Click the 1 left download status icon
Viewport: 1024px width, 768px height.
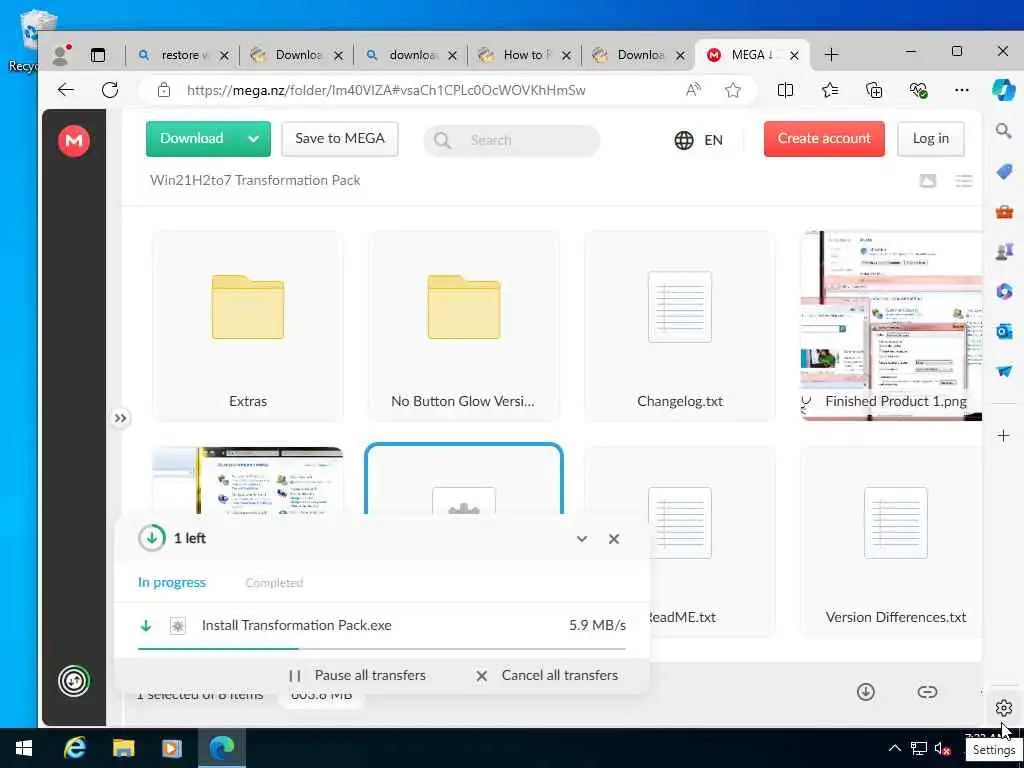(152, 538)
